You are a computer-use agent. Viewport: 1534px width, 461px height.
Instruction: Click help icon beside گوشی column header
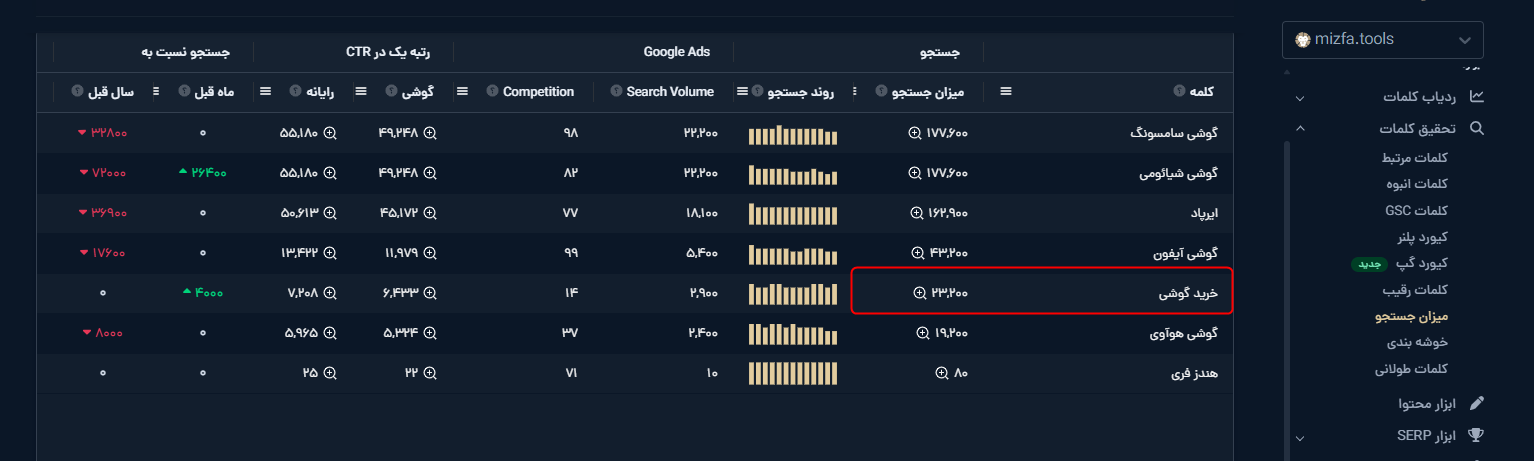pyautogui.click(x=389, y=91)
